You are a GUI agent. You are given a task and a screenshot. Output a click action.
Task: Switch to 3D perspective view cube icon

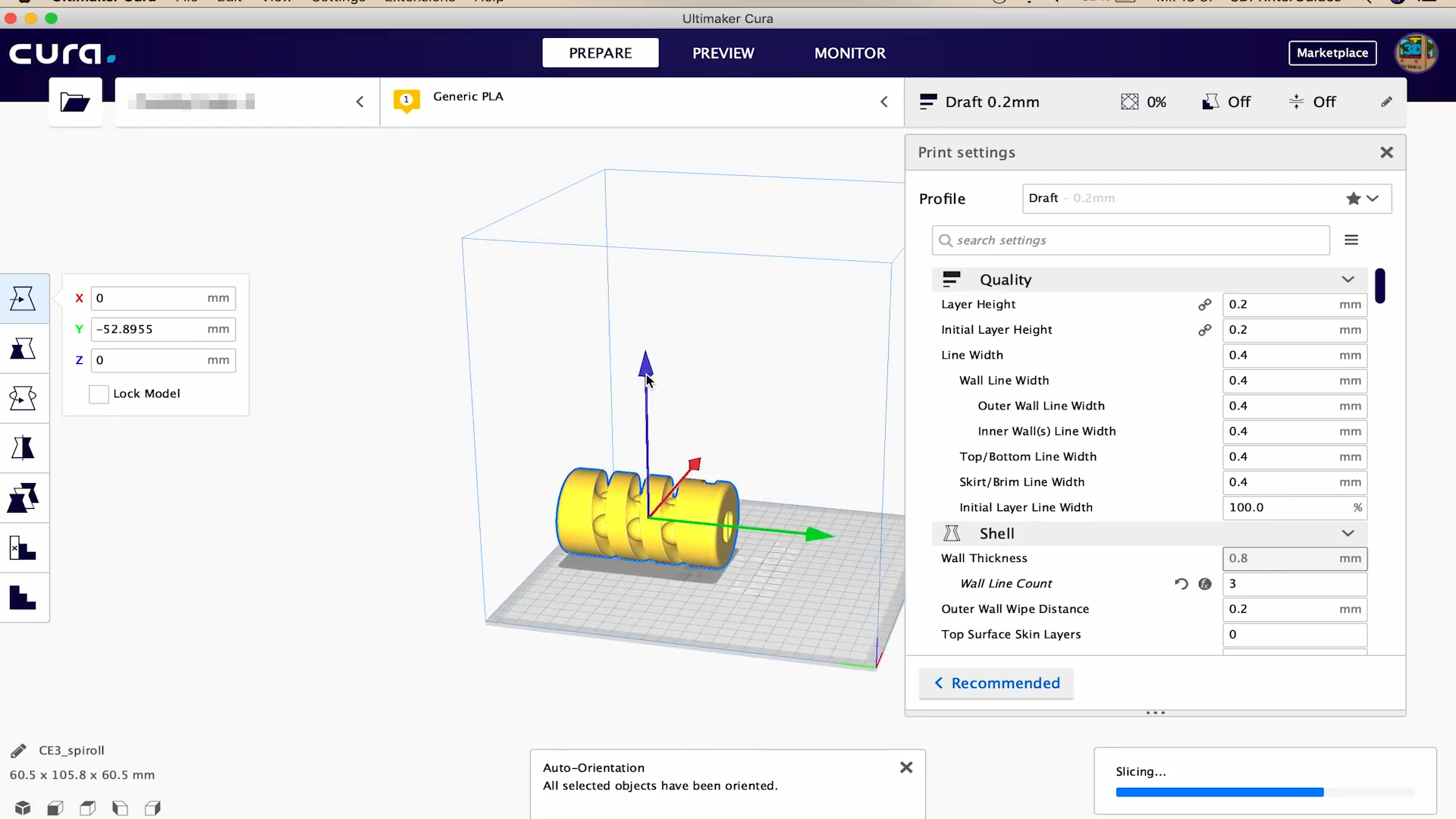23,808
